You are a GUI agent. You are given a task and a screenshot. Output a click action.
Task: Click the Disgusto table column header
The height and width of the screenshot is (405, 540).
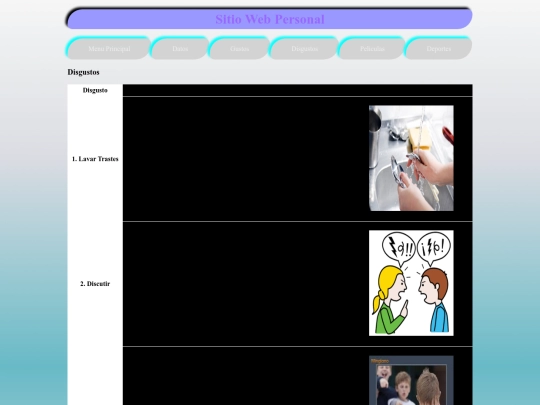point(95,90)
